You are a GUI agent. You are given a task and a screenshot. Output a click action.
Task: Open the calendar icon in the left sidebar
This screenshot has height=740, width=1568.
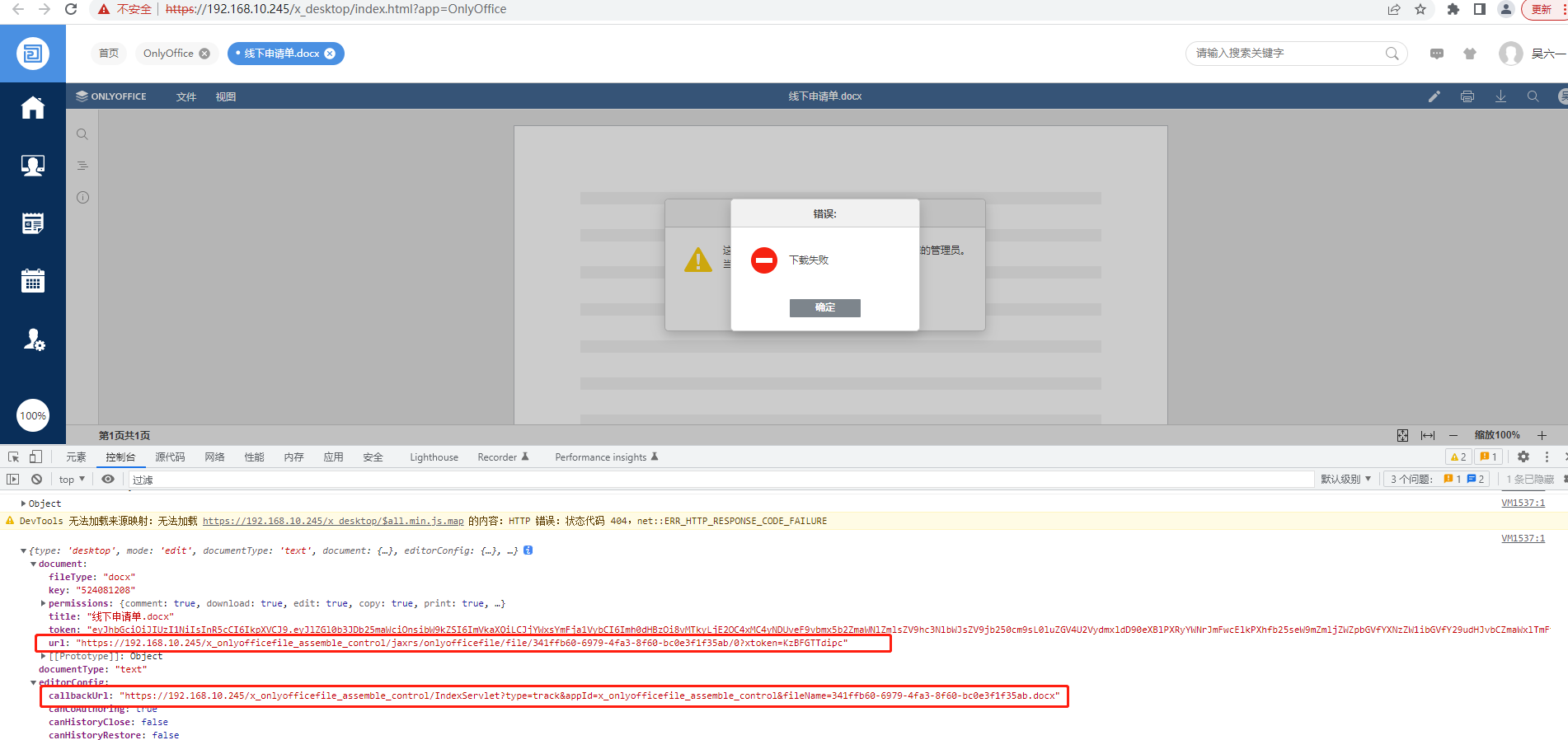pyautogui.click(x=33, y=281)
